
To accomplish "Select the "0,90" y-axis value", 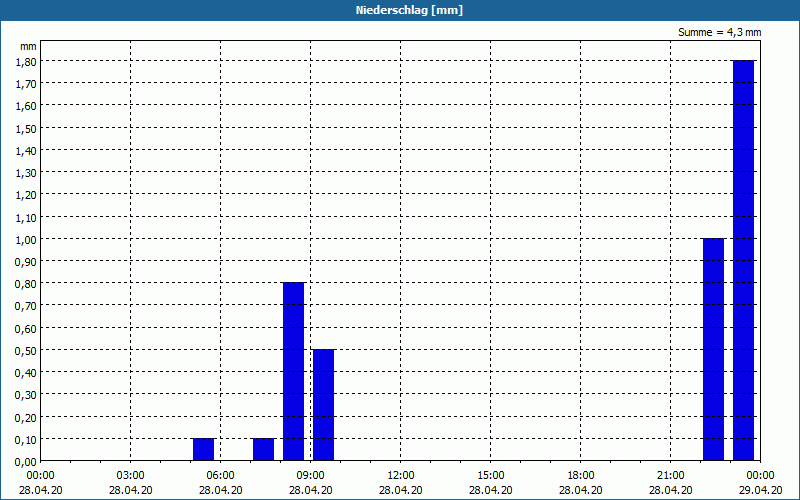I will coord(26,261).
